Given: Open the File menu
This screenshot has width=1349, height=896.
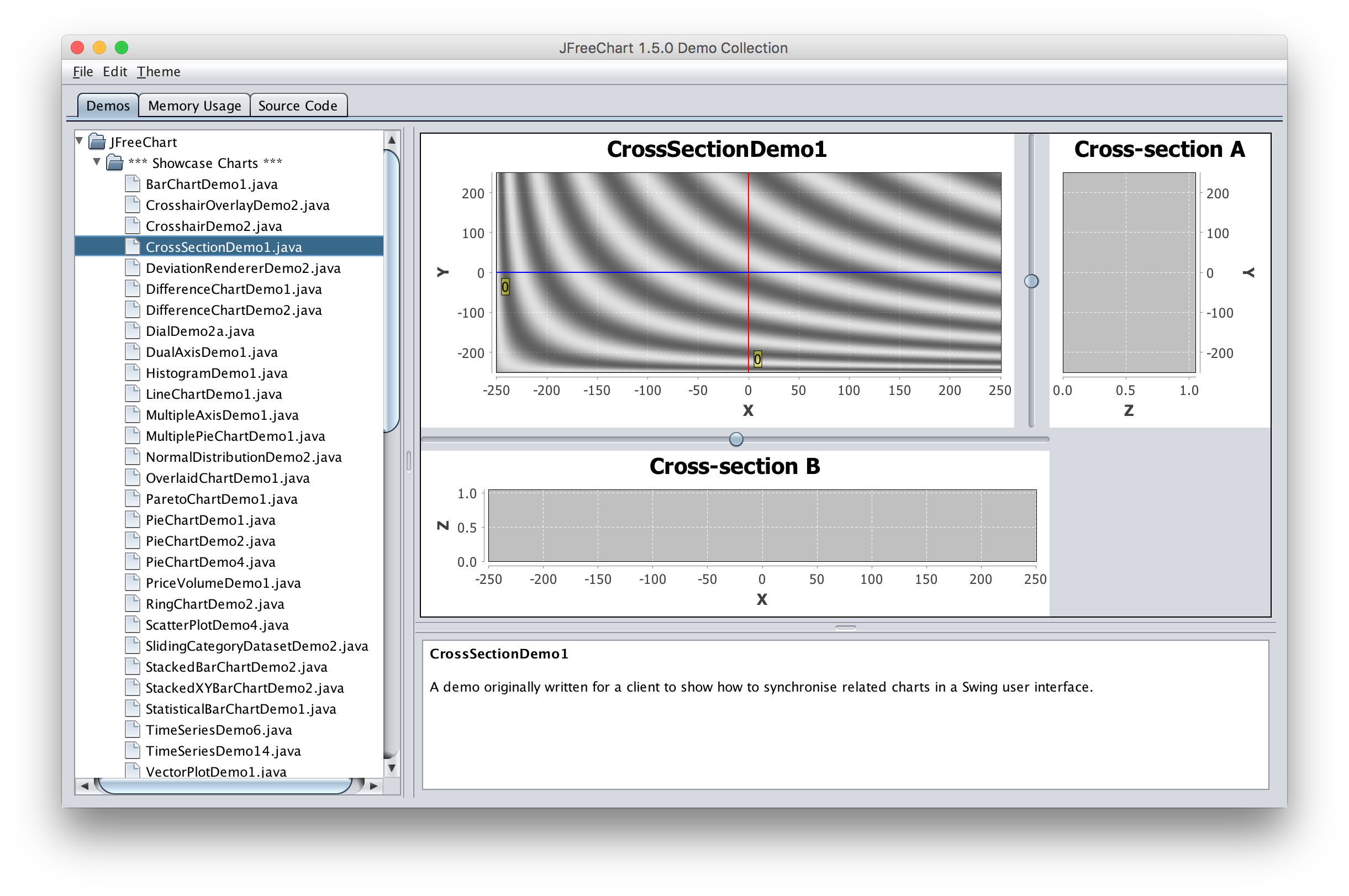Looking at the screenshot, I should click(x=83, y=71).
